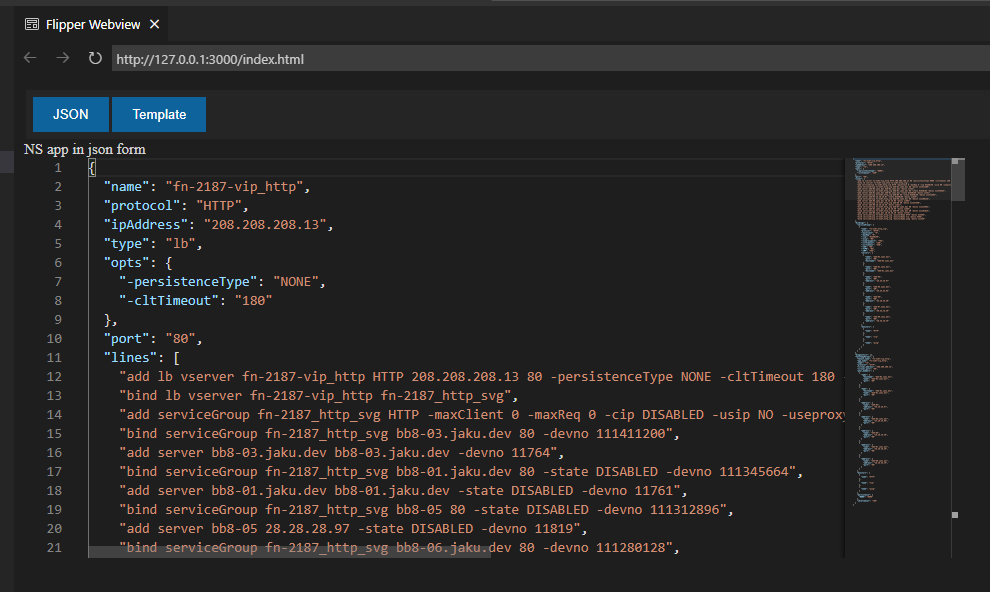This screenshot has width=990, height=592.
Task: Click the line with devno 111345664
Action: (461, 471)
